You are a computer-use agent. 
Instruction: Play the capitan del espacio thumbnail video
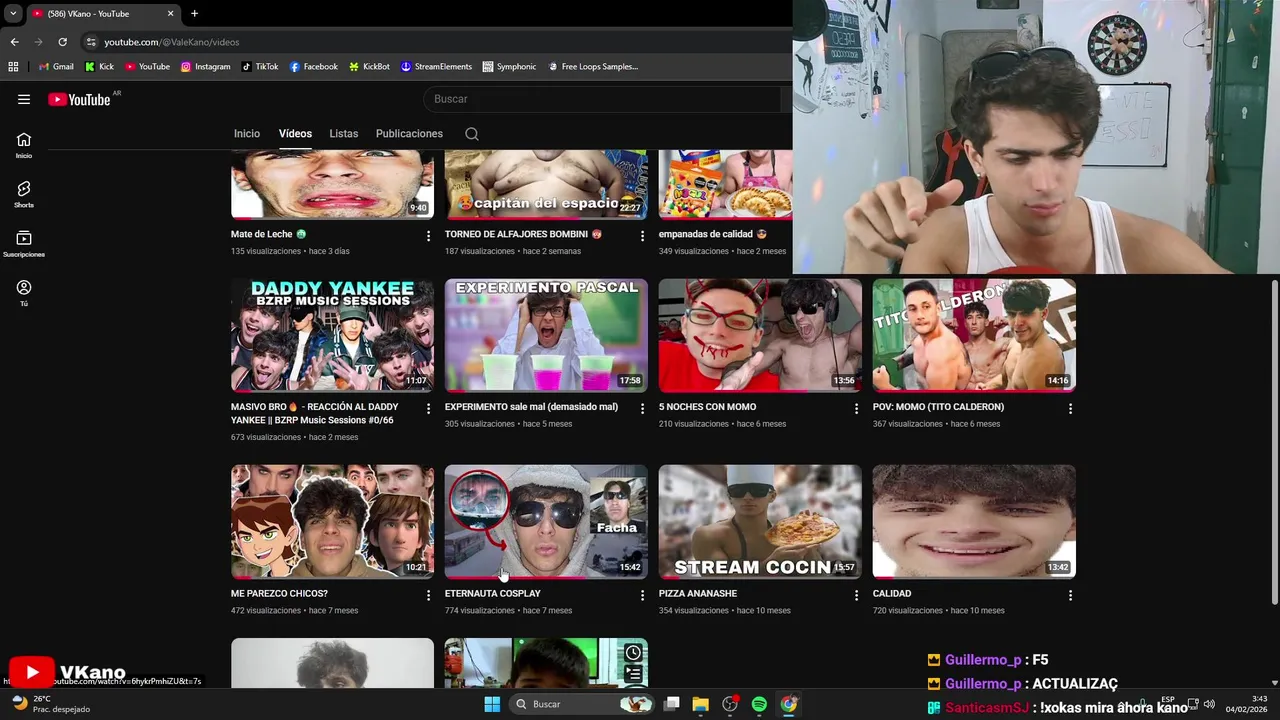click(x=546, y=184)
